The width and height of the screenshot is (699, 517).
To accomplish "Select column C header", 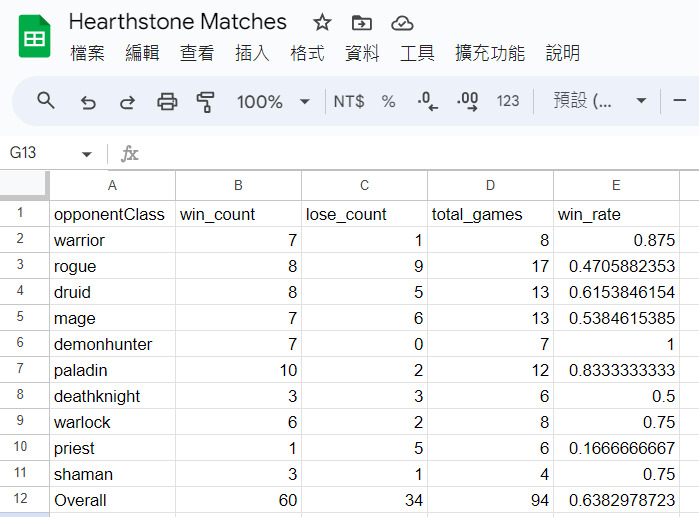I will (x=364, y=185).
